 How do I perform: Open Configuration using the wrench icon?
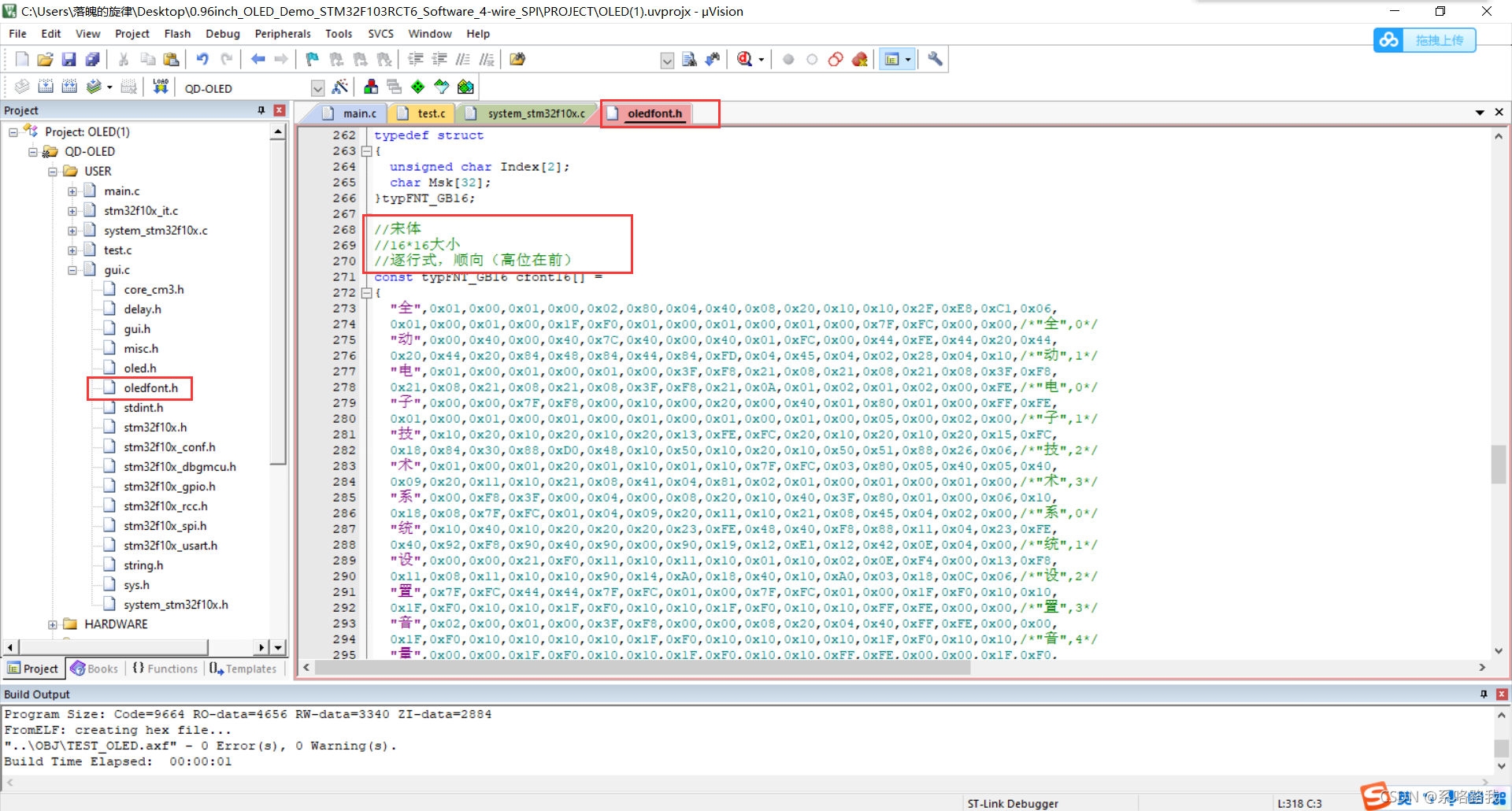pyautogui.click(x=935, y=59)
